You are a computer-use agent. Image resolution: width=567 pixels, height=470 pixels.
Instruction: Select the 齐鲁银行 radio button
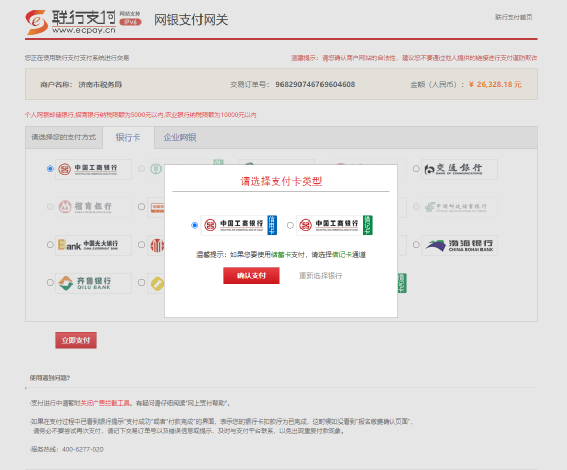click(50, 282)
